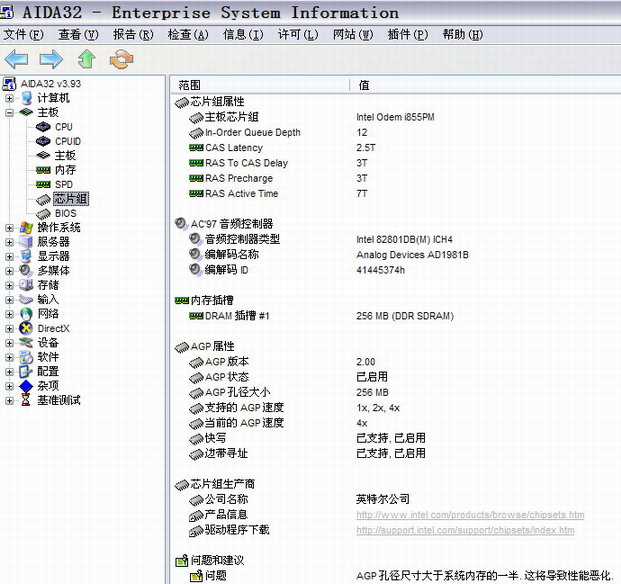This screenshot has height=584, width=621.
Task: Open the Intel driver download support link
Action: click(465, 530)
